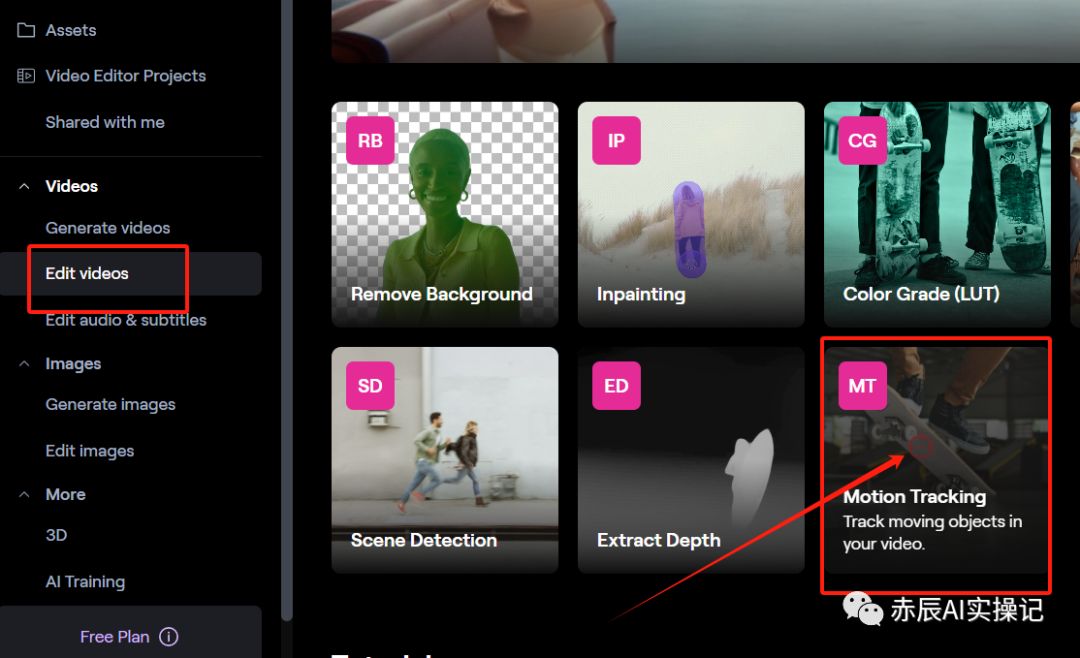Click the MT badge on Motion Tracking

coord(862,386)
